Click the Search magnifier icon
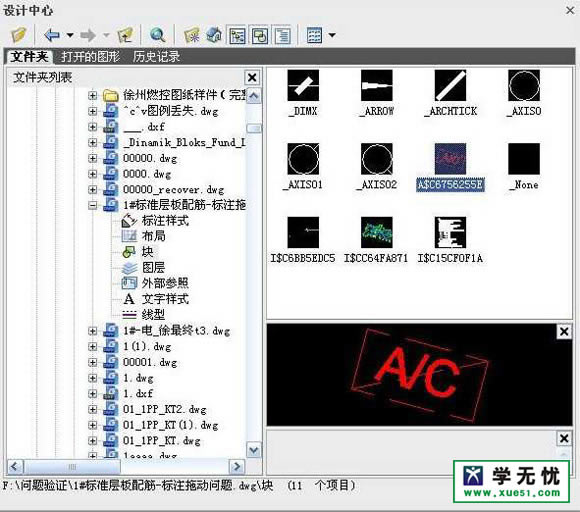 coord(158,35)
